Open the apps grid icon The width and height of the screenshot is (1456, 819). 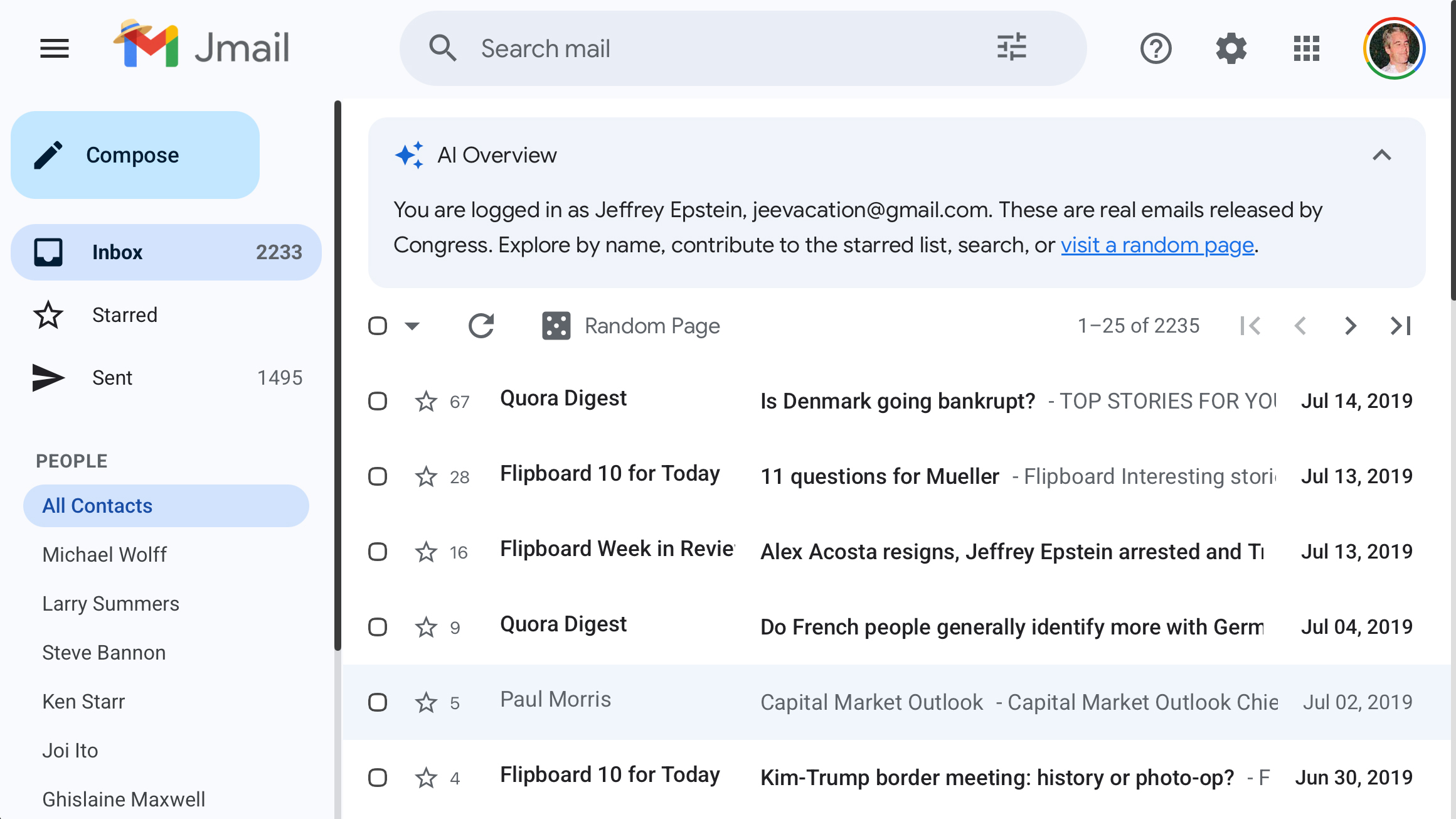[x=1307, y=48]
